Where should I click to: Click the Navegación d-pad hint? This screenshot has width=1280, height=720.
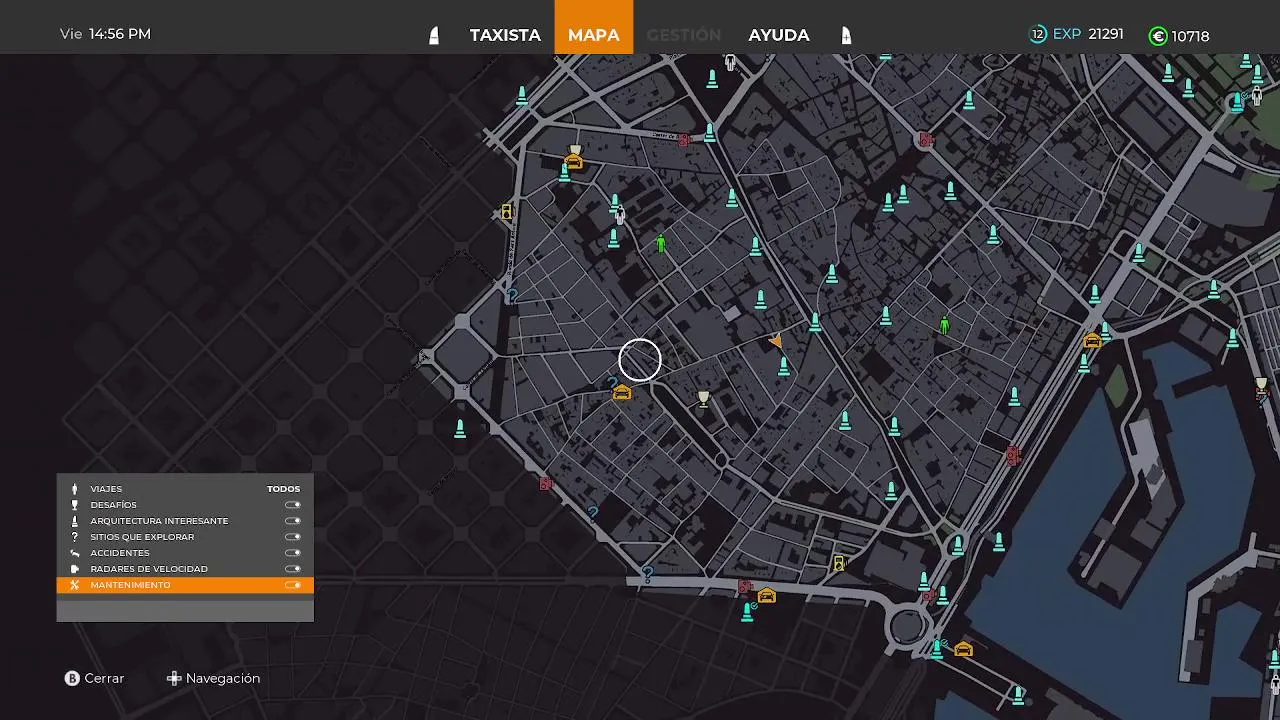click(213, 678)
